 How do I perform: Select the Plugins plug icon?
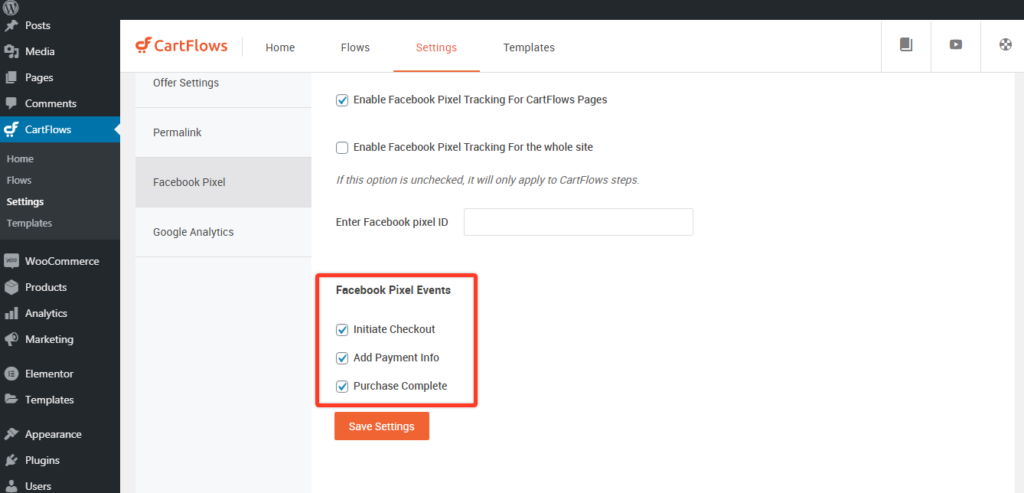(11, 460)
